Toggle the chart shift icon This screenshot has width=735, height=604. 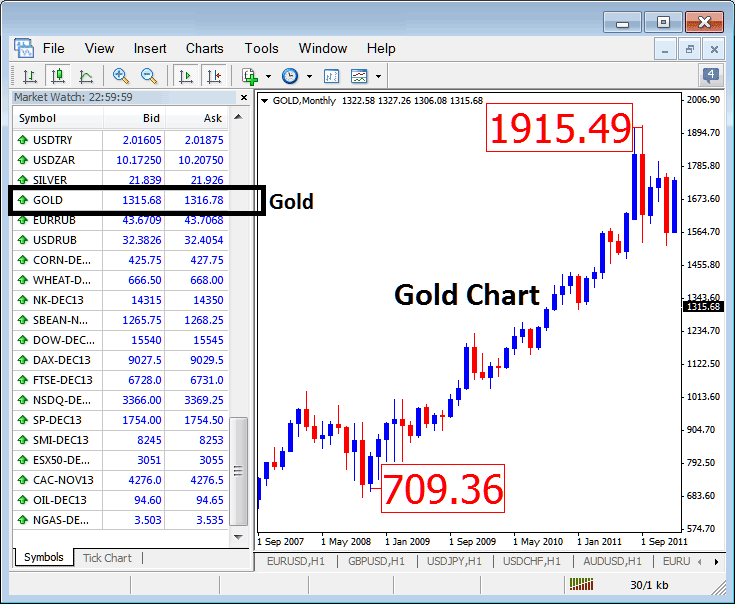pyautogui.click(x=214, y=76)
